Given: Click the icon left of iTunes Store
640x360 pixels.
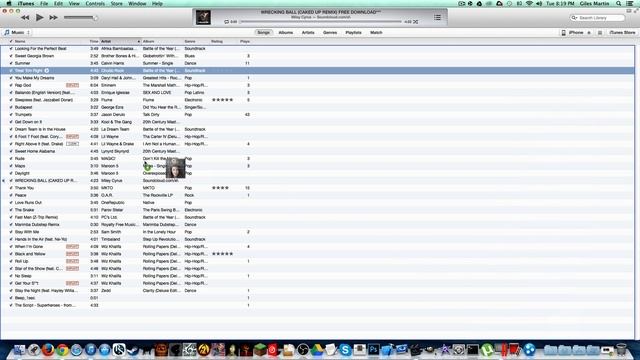Looking at the screenshot, I should 600,33.
